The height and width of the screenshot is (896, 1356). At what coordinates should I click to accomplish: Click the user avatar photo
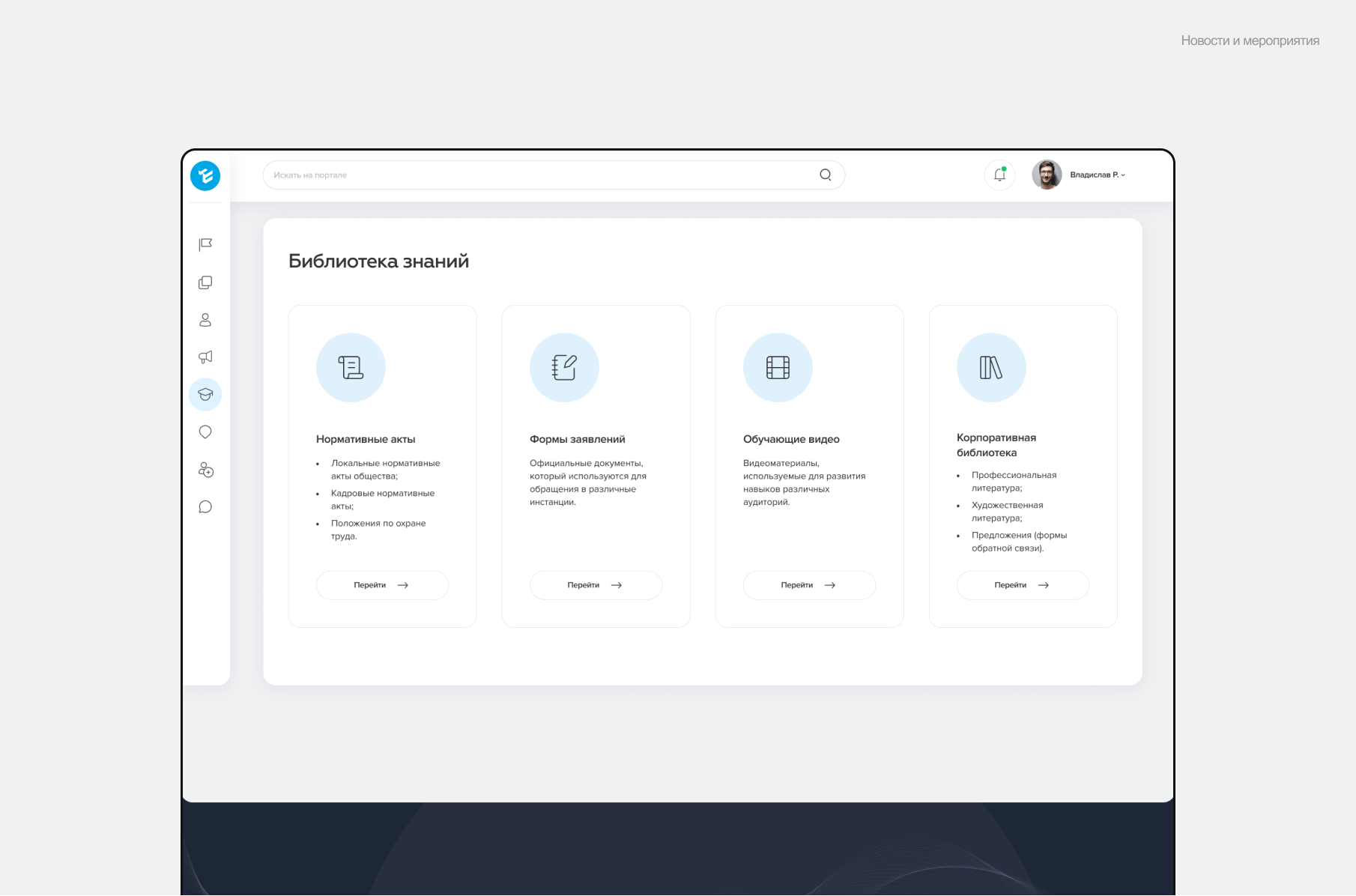(x=1047, y=175)
